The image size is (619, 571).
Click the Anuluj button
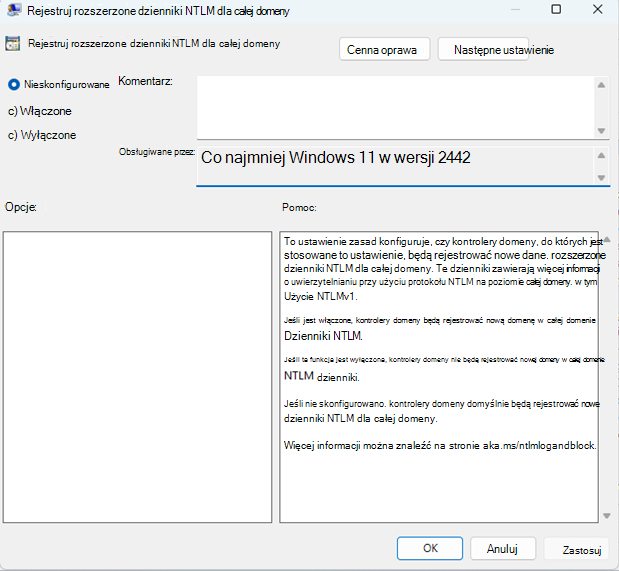(x=503, y=548)
